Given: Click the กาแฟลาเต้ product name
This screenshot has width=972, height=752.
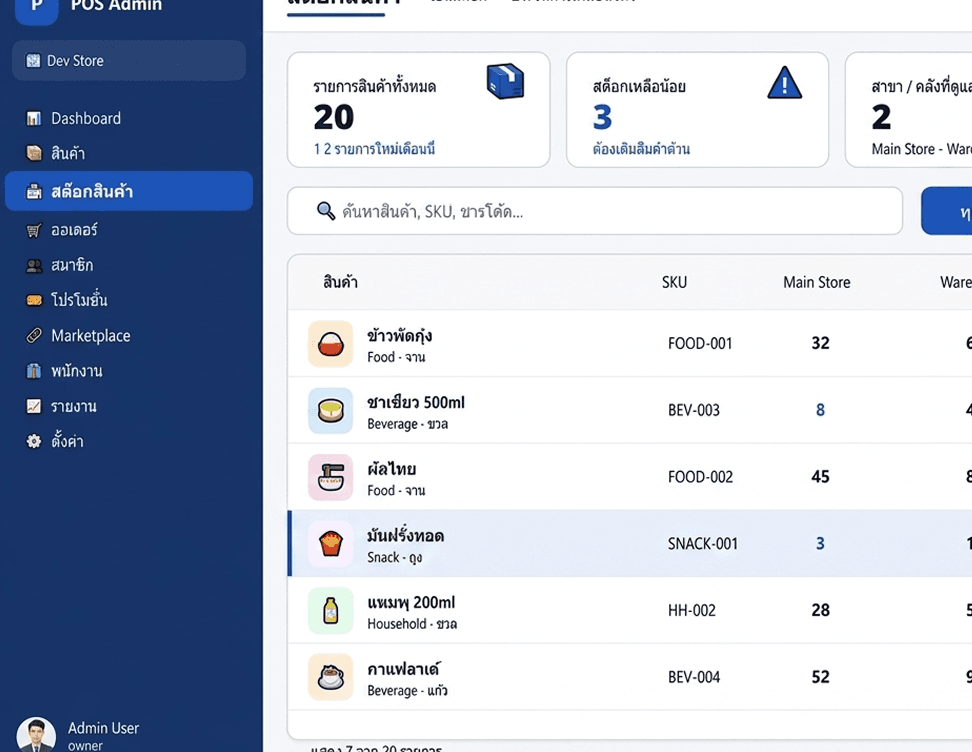Looking at the screenshot, I should click(x=403, y=669).
